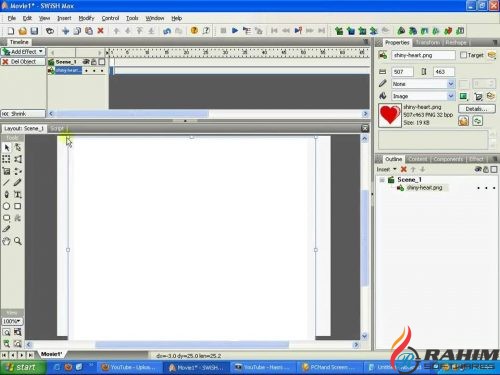Click the Undo arrow in the toolbar
The height and width of the screenshot is (375, 500).
tap(167, 31)
